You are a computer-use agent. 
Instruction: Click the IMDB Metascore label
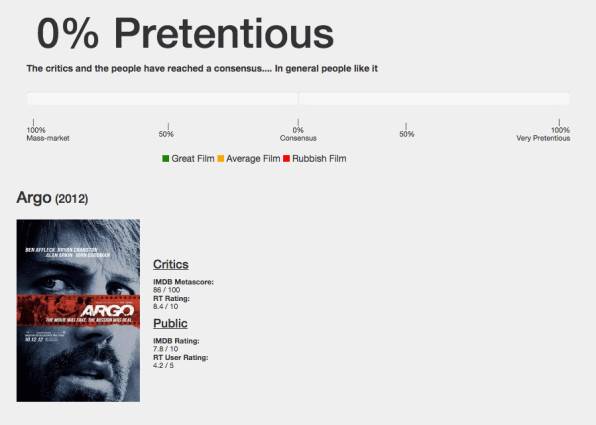(x=184, y=282)
